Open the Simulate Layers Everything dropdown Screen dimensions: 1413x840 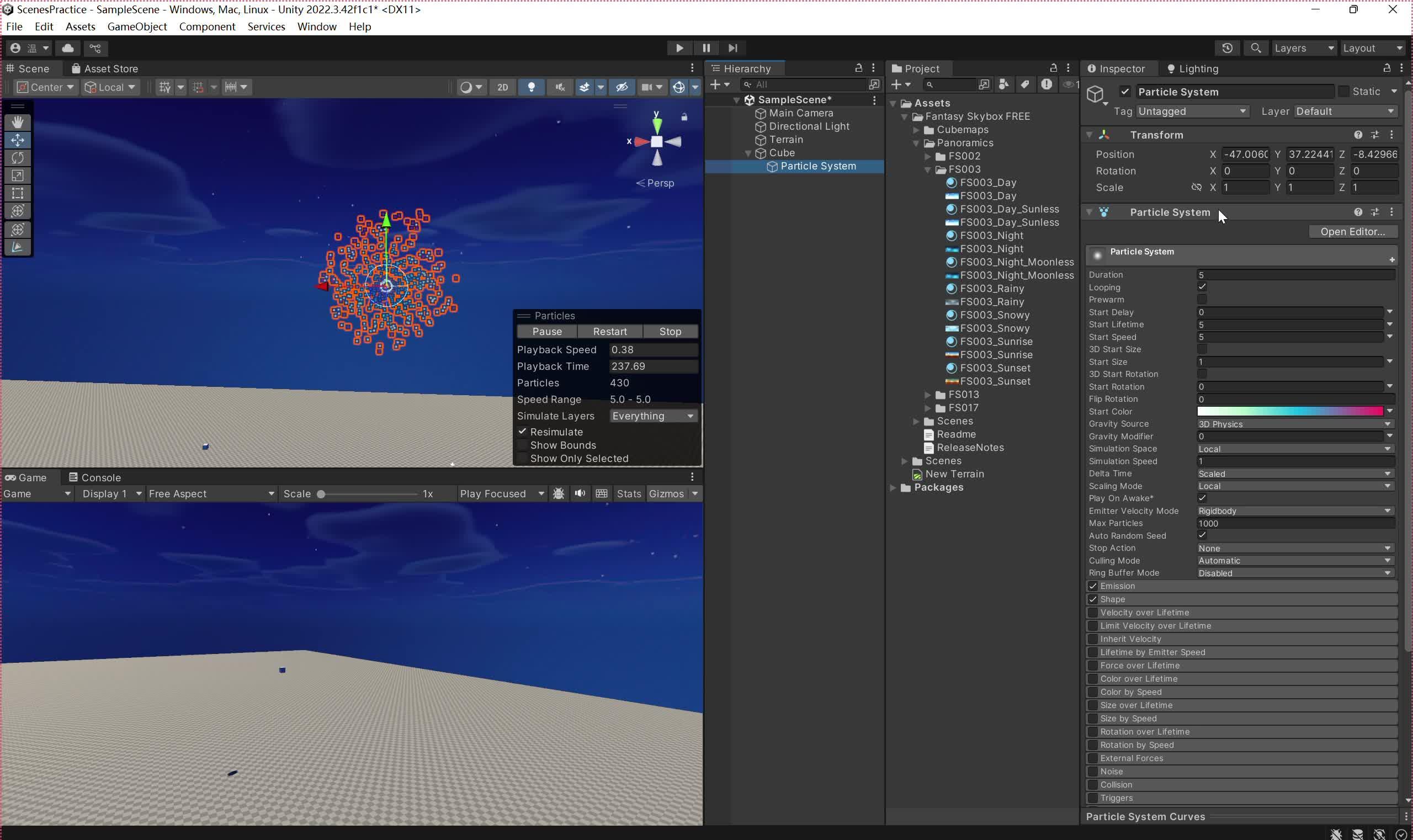[x=652, y=416]
